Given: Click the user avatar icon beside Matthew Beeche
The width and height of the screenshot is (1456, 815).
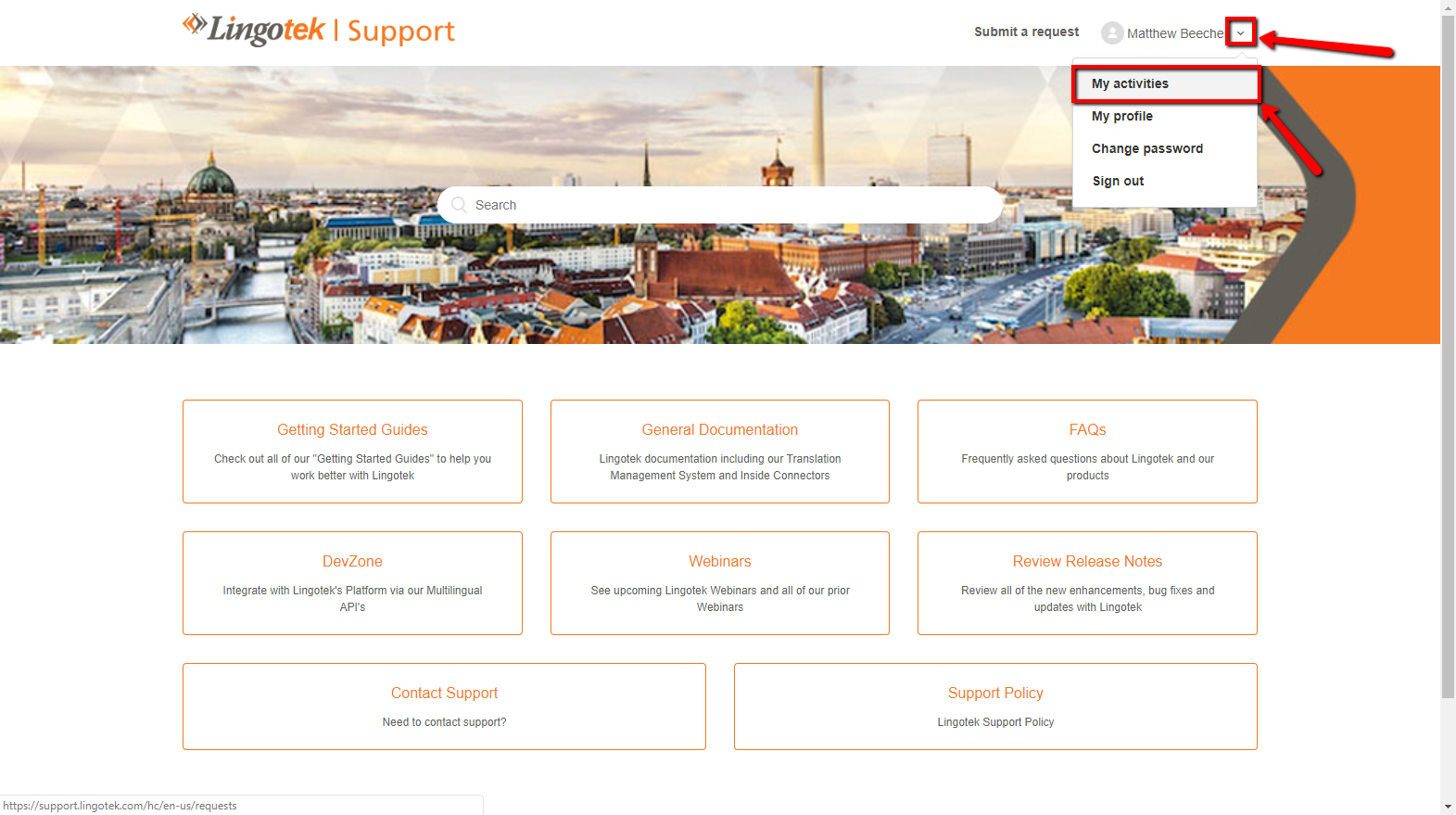Looking at the screenshot, I should [1112, 33].
